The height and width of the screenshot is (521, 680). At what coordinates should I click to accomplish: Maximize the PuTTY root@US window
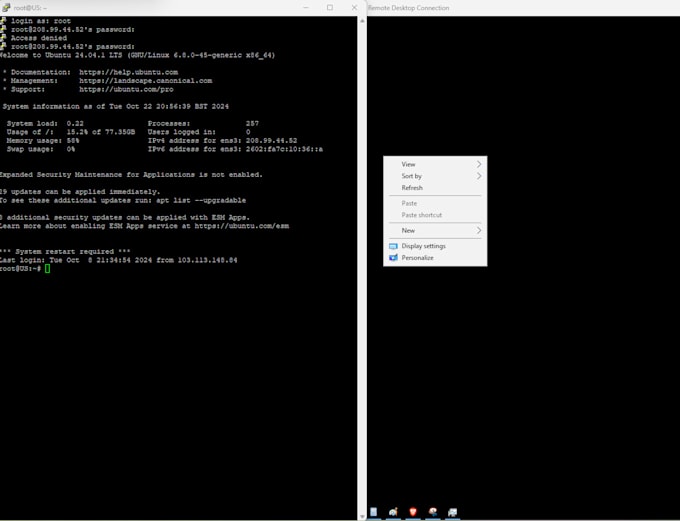tap(330, 7)
